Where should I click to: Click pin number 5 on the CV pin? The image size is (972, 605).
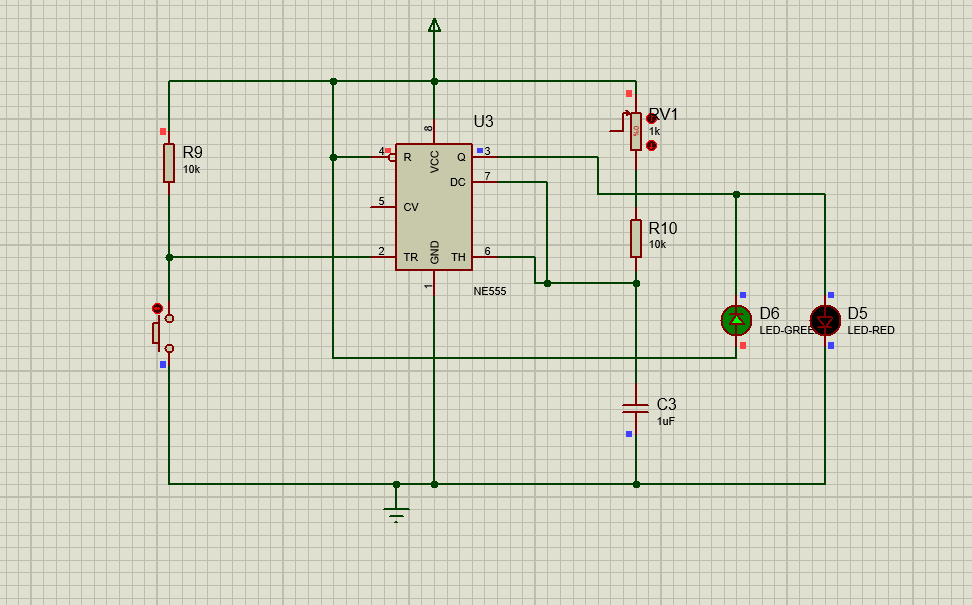click(381, 201)
